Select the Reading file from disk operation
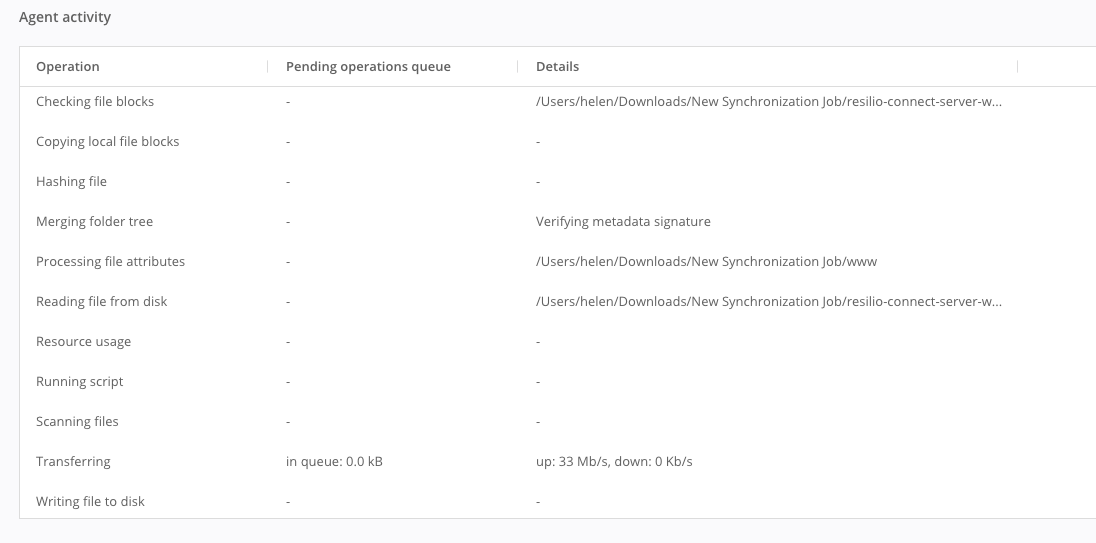1096x543 pixels. pyautogui.click(x=101, y=302)
